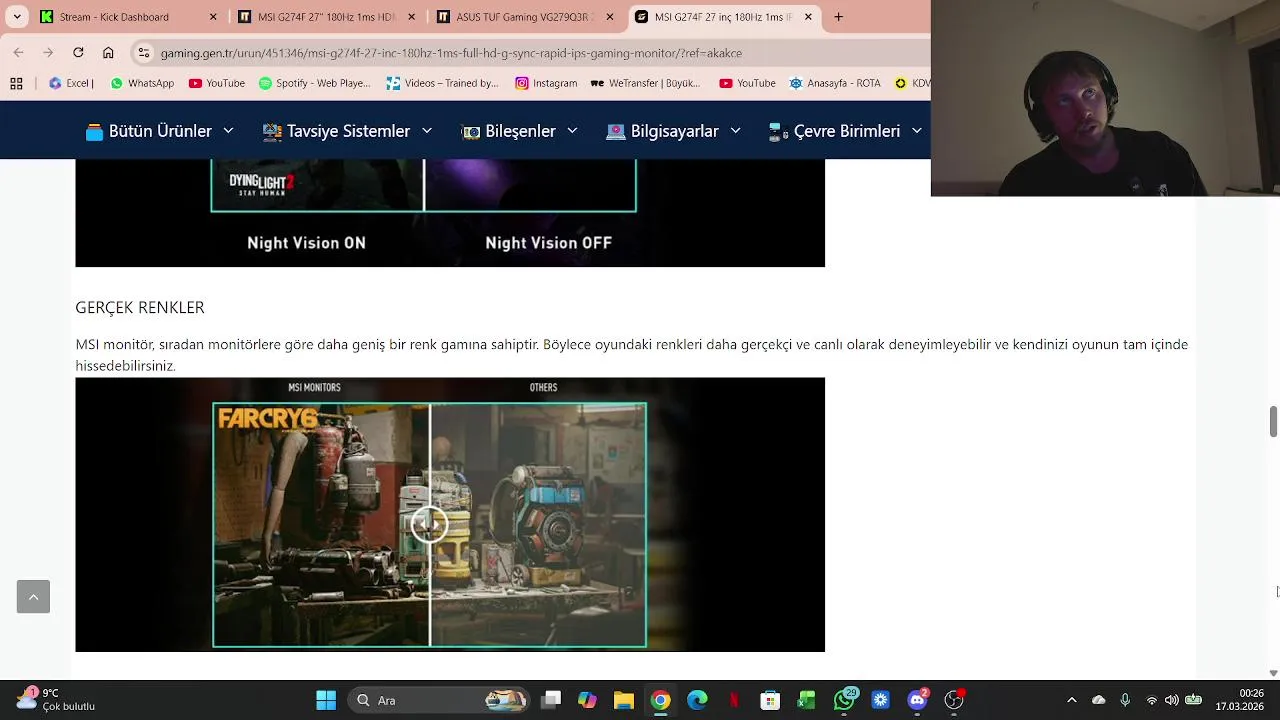The width and height of the screenshot is (1280, 720).
Task: Open Discord from the taskbar
Action: (918, 699)
